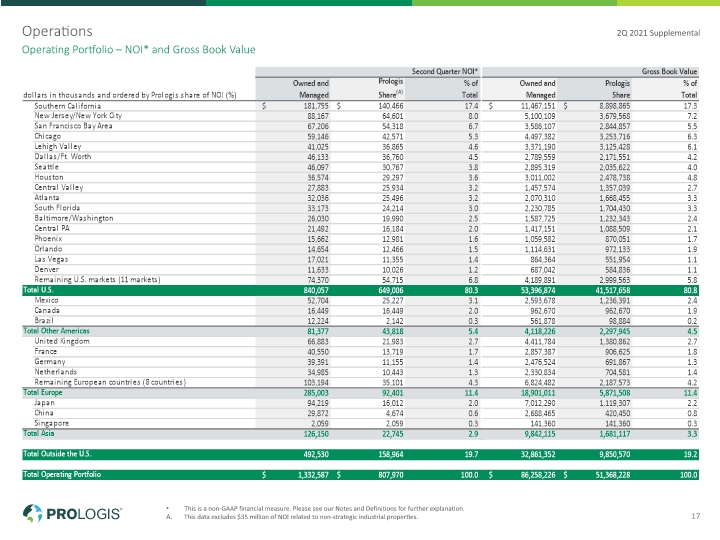Viewport: 720px width, 540px height.
Task: Select the 'San Francisco Bay Area' row label
Action: coord(73,126)
